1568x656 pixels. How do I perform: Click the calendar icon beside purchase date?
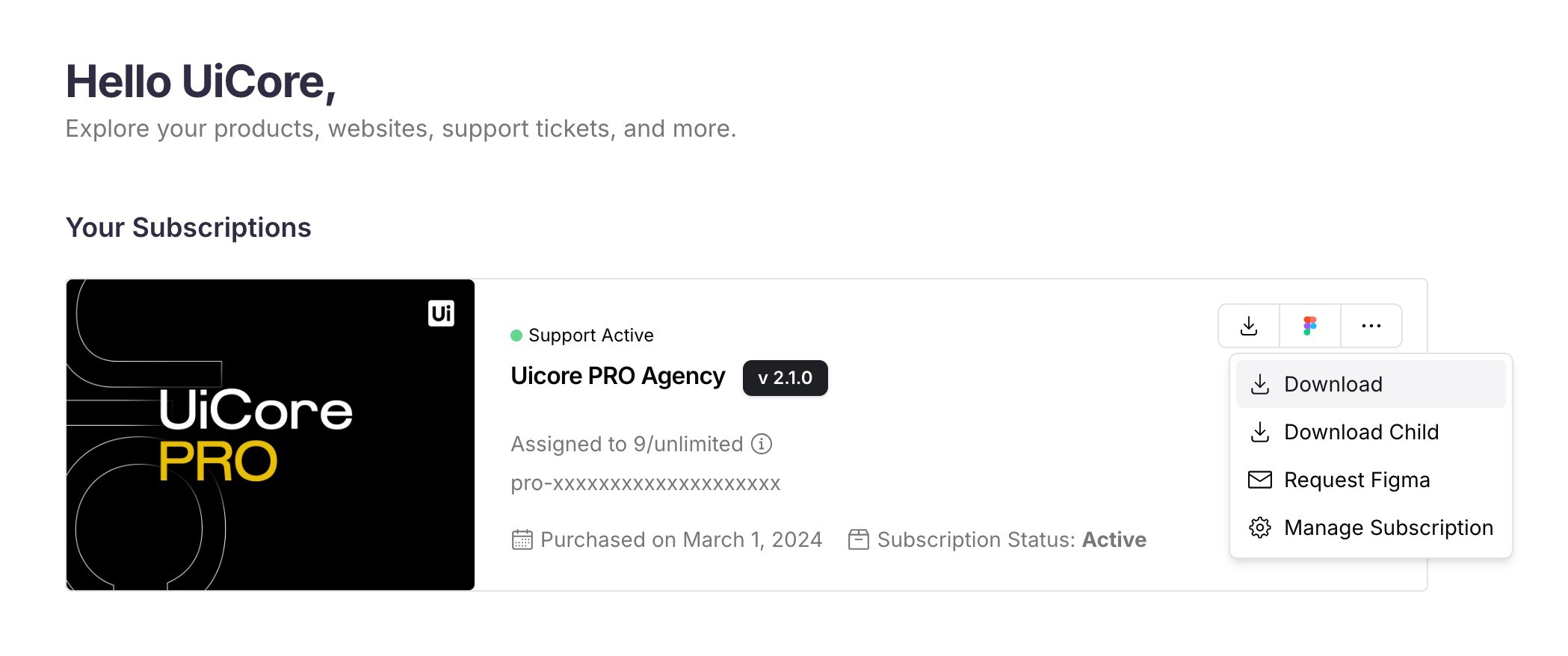tap(522, 539)
